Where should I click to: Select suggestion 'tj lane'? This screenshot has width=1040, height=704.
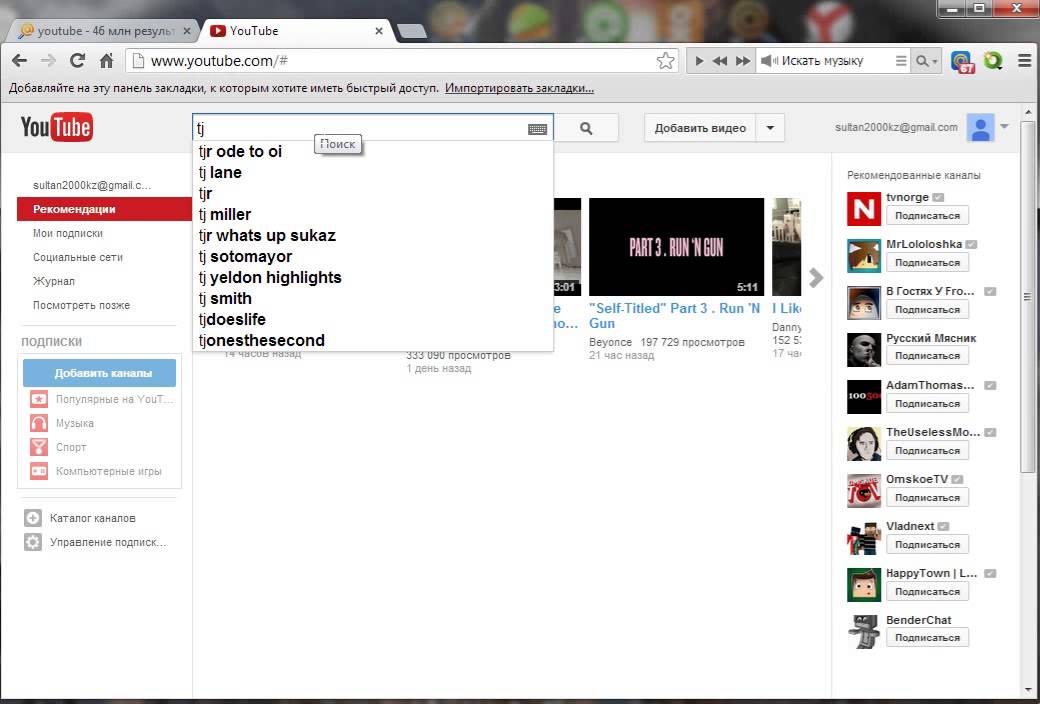[373, 173]
